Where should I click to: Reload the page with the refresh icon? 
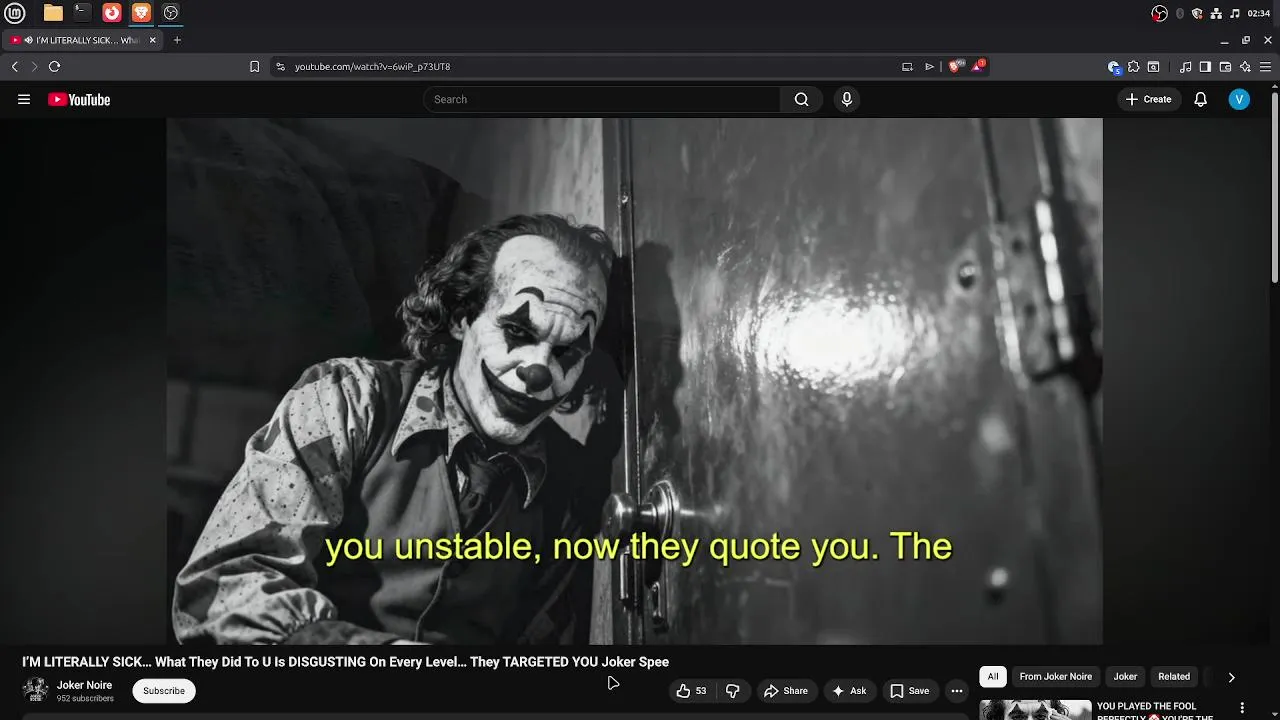54,66
